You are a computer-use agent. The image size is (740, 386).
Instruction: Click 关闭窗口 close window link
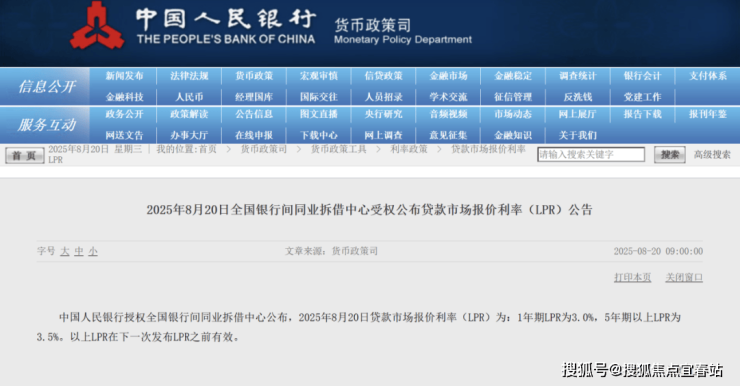point(684,277)
